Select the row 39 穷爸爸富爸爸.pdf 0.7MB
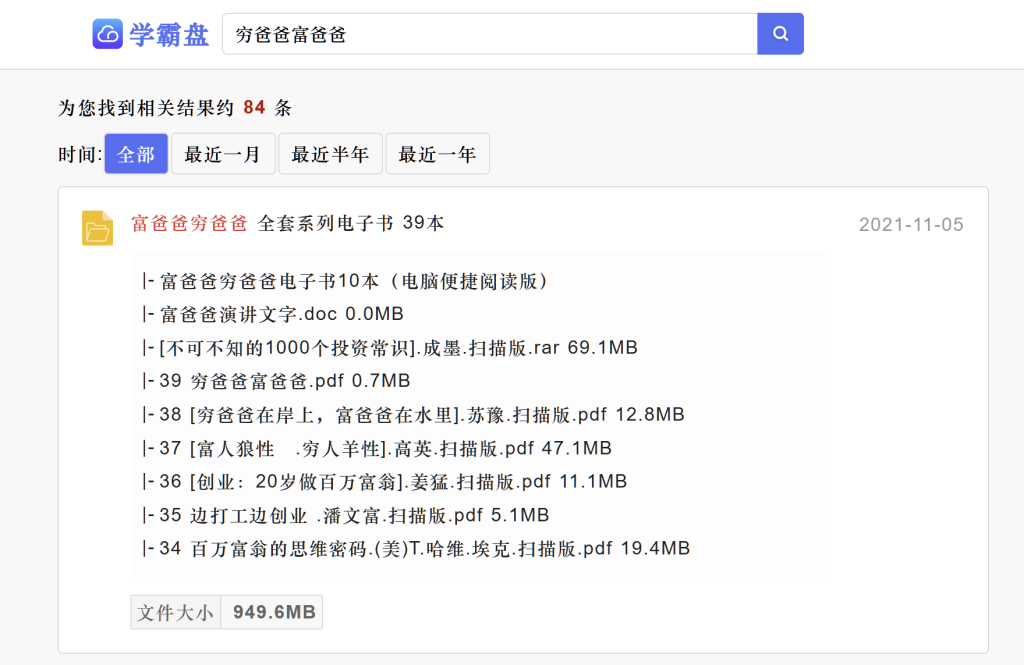Viewport: 1024px width, 665px height. 276,381
